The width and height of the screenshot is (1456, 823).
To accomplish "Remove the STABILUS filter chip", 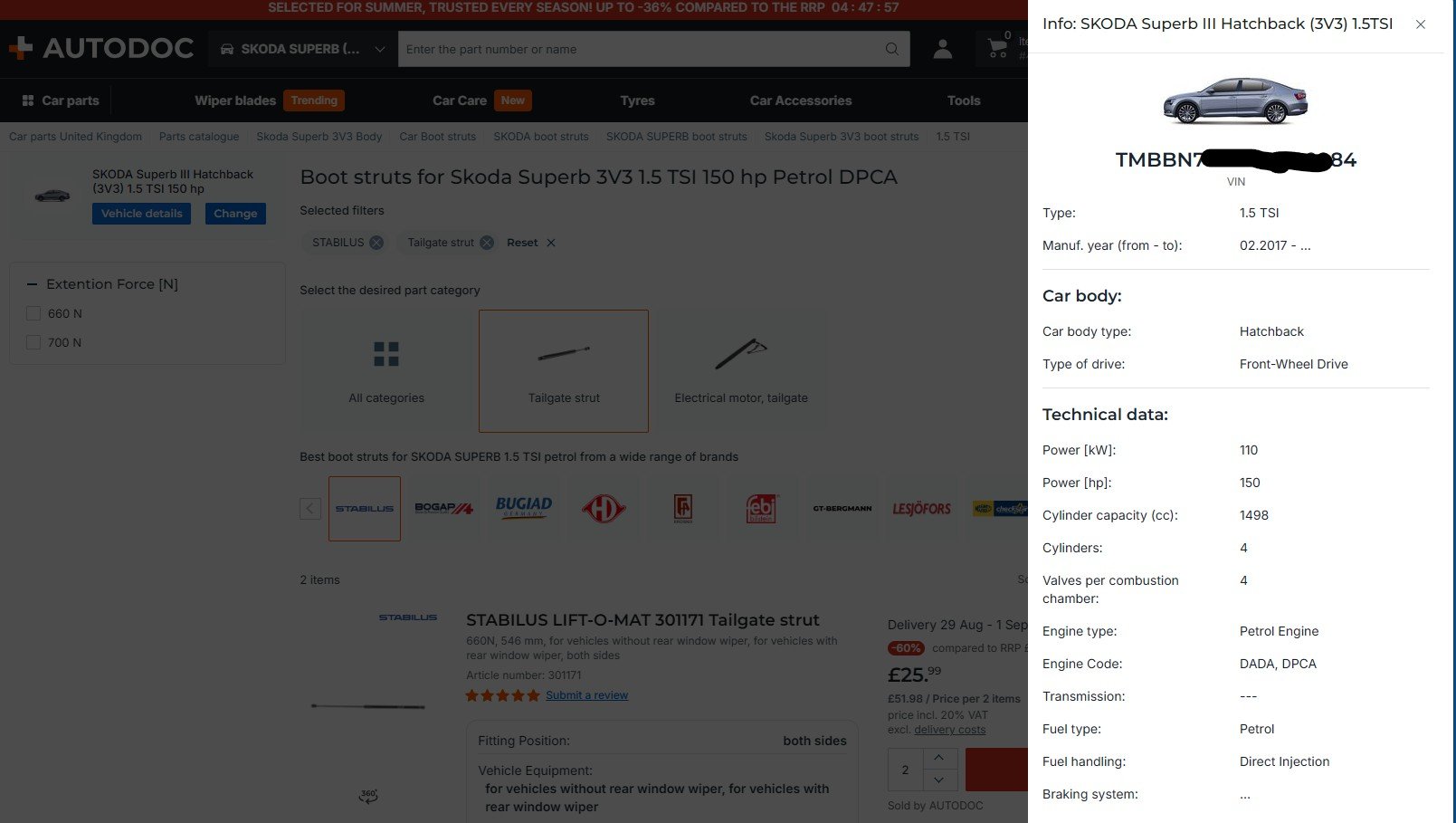I will [x=376, y=243].
